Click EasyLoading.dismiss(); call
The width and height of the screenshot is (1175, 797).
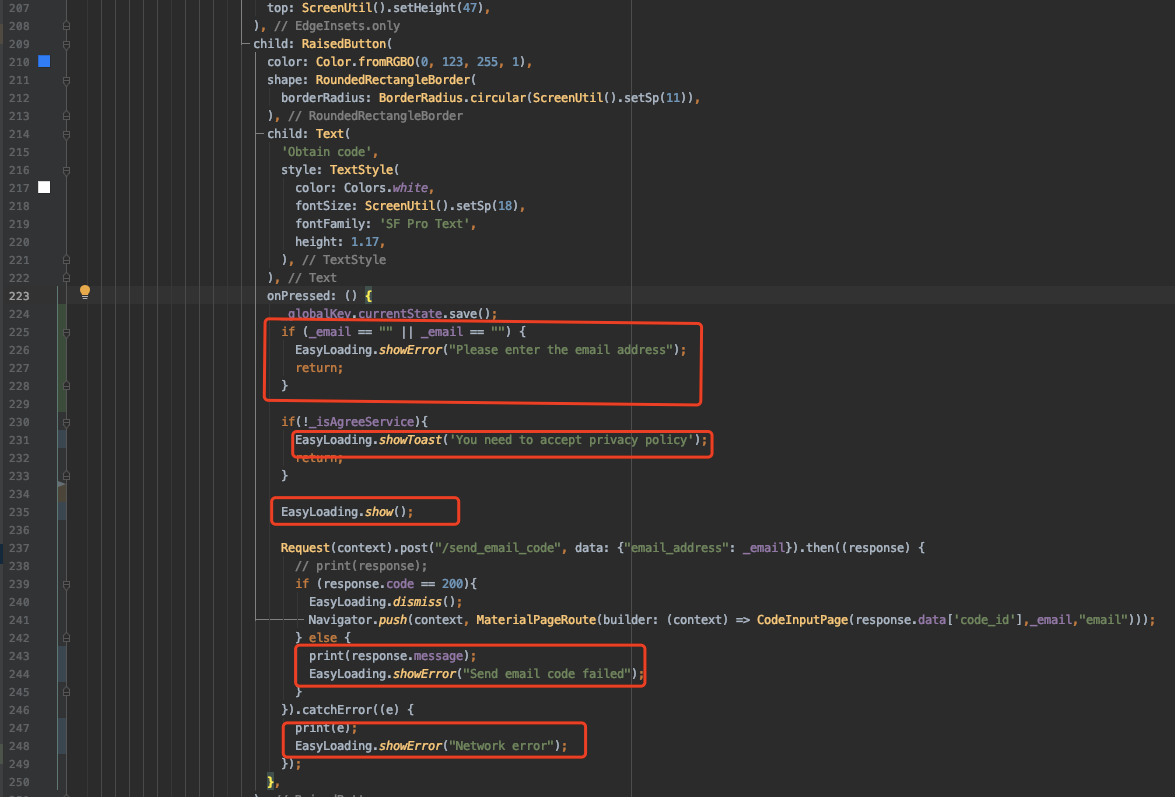coord(385,601)
